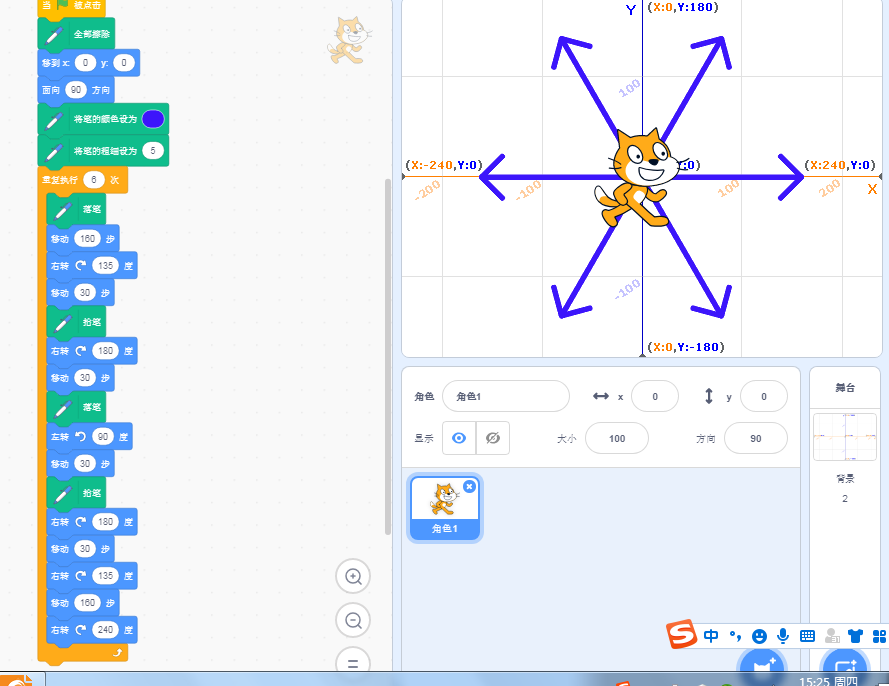
Task: Hide the sprite using the crossed eye button
Action: pos(493,438)
